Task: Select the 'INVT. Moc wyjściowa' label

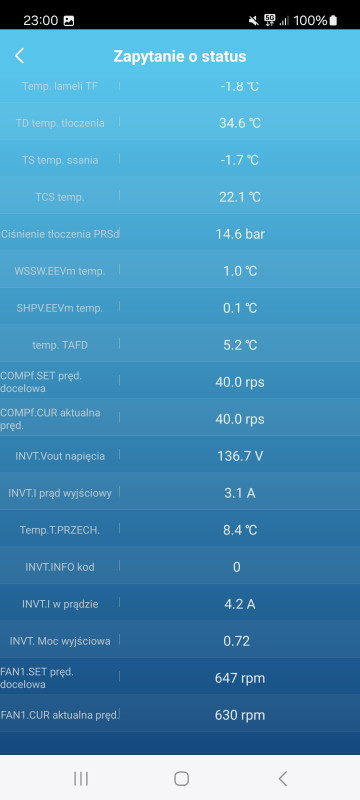Action: 60,641
